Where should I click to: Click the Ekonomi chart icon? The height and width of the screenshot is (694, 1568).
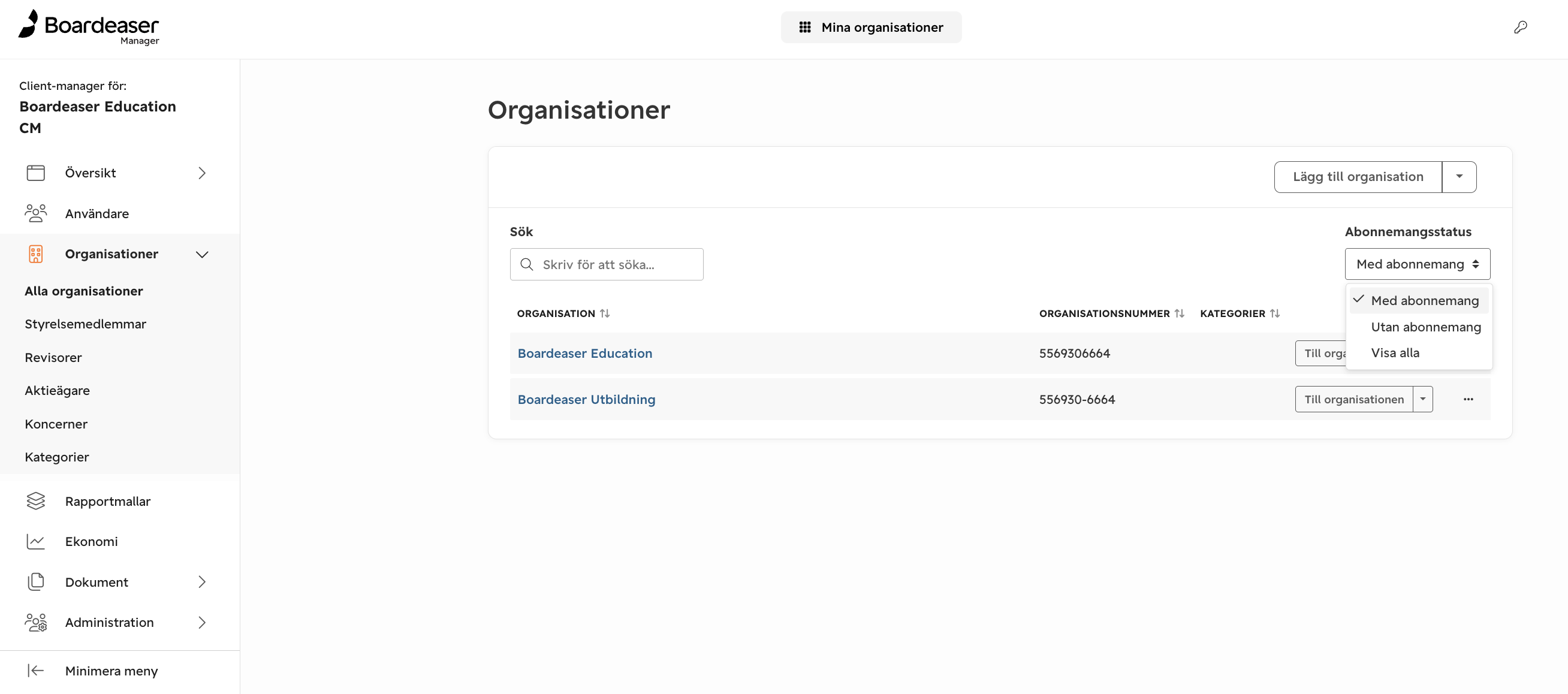click(x=36, y=541)
